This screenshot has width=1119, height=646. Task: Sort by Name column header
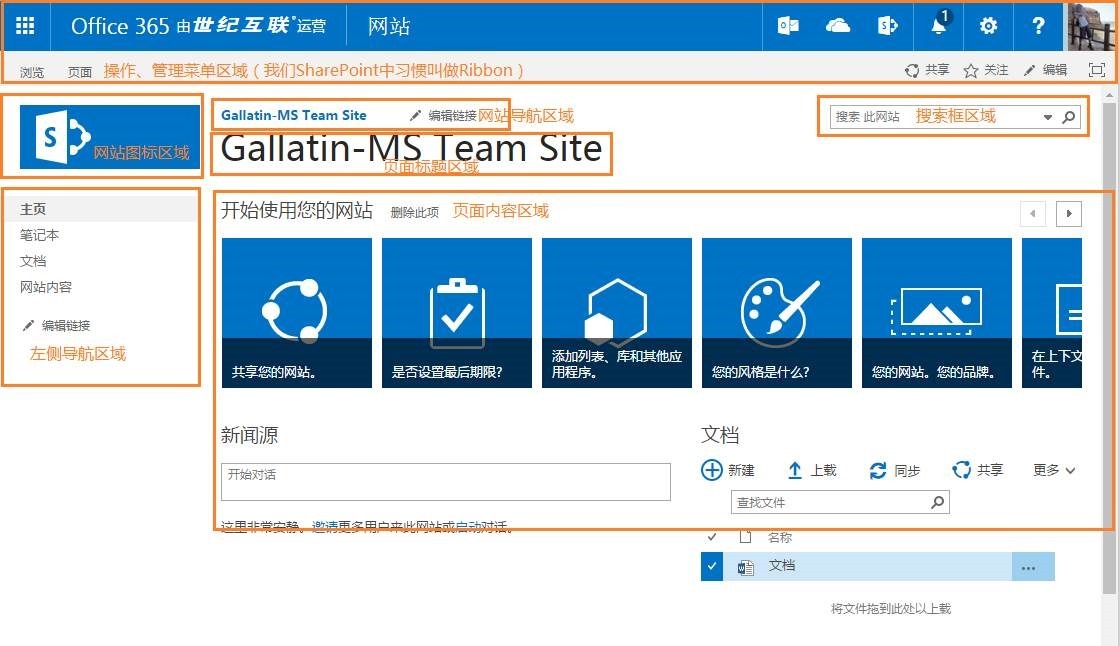point(779,538)
